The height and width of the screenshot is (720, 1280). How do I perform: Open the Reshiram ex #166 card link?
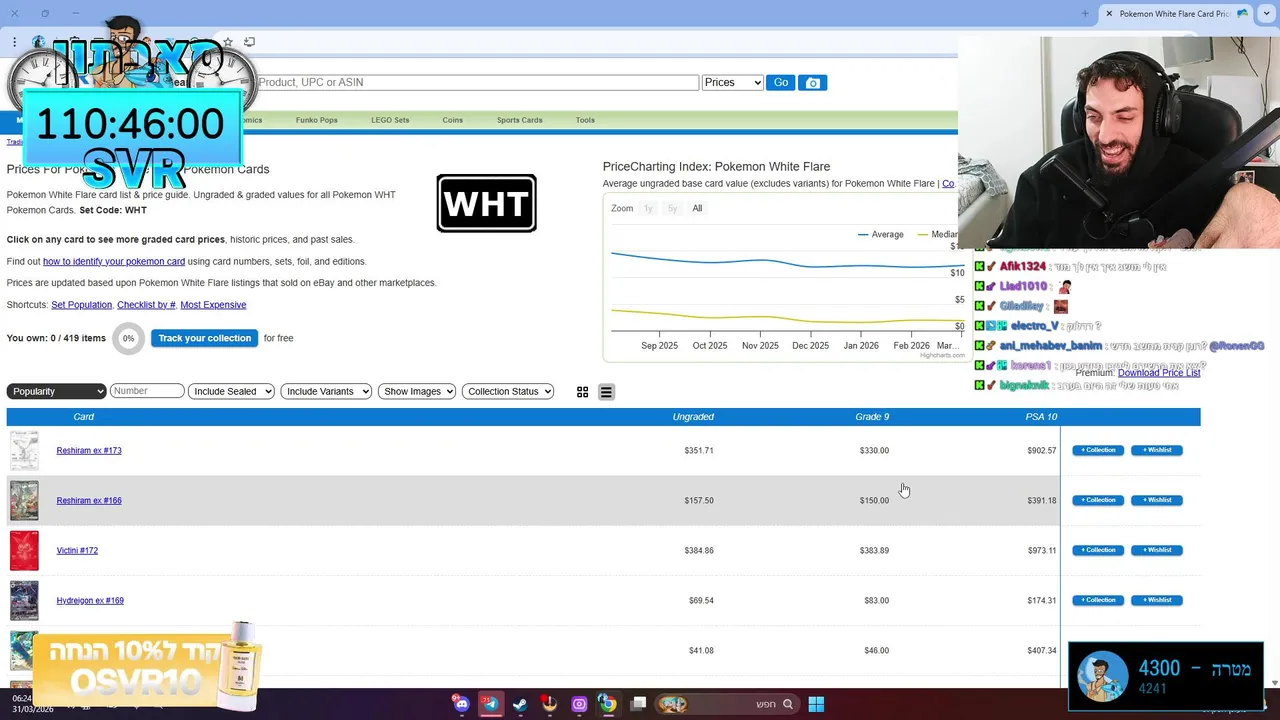tap(89, 500)
